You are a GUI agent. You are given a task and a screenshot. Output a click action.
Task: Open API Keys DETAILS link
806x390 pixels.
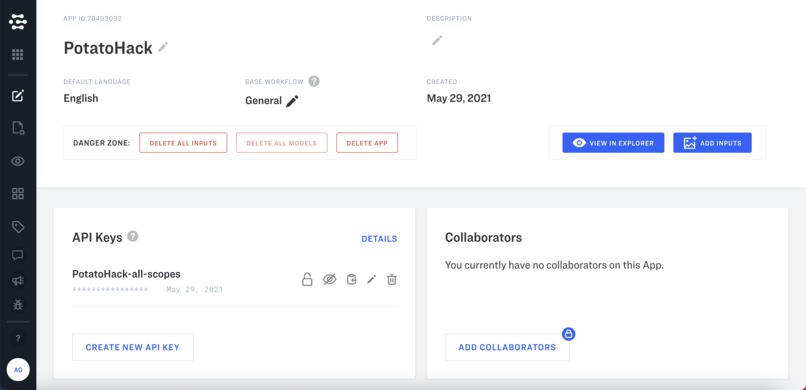[x=379, y=239]
